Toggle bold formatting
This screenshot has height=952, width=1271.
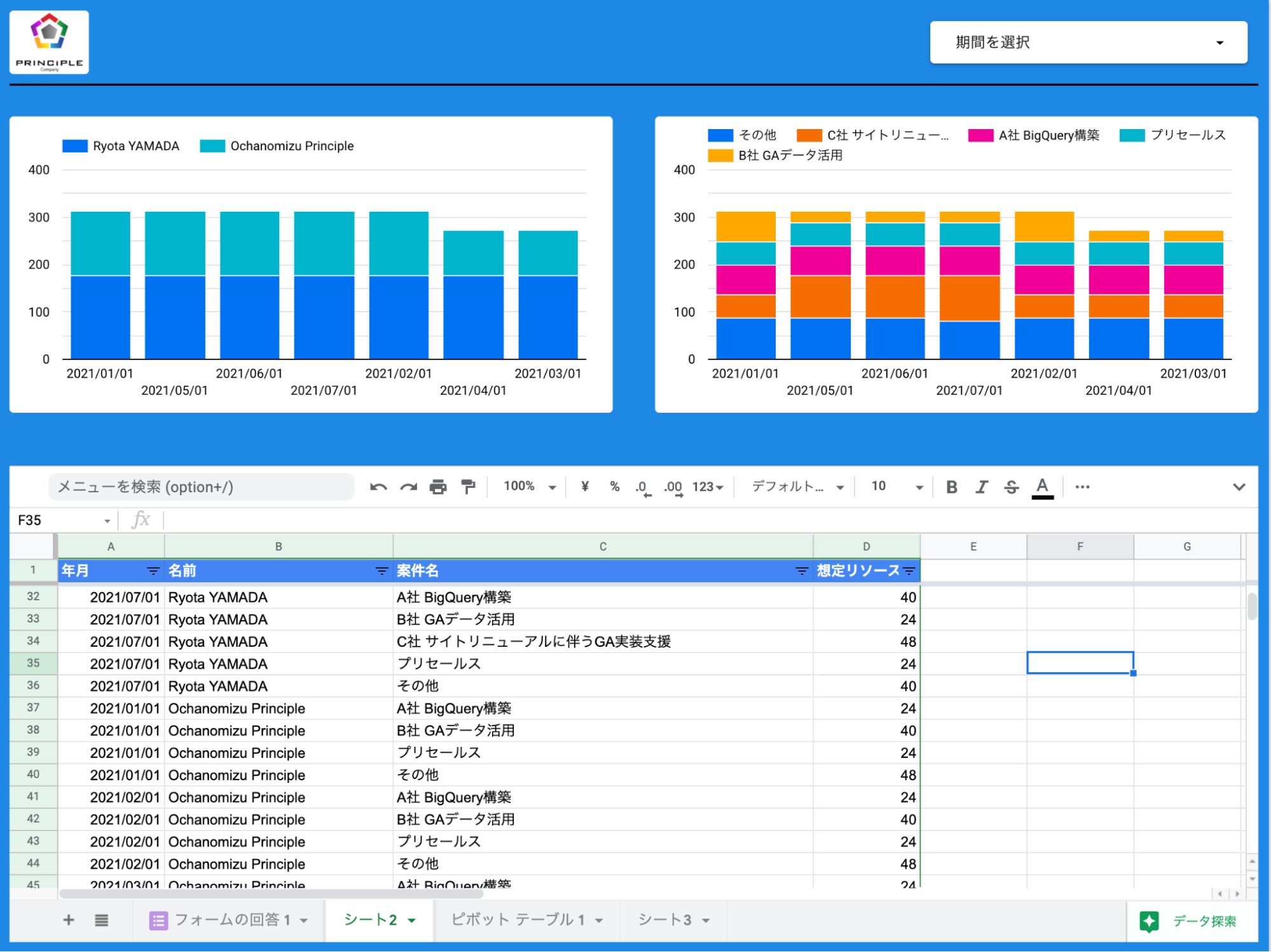(x=951, y=487)
